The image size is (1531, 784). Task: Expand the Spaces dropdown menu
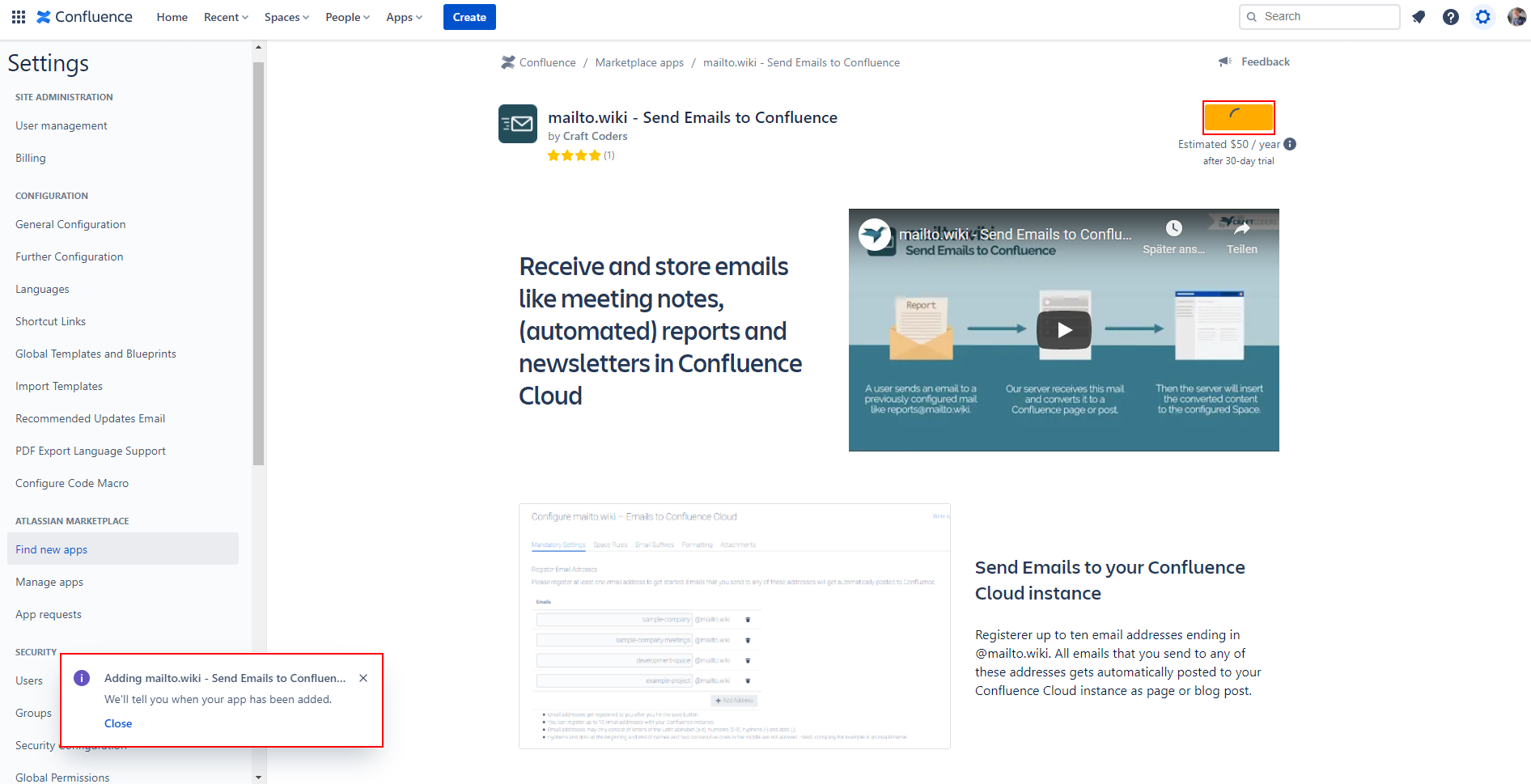tap(286, 17)
